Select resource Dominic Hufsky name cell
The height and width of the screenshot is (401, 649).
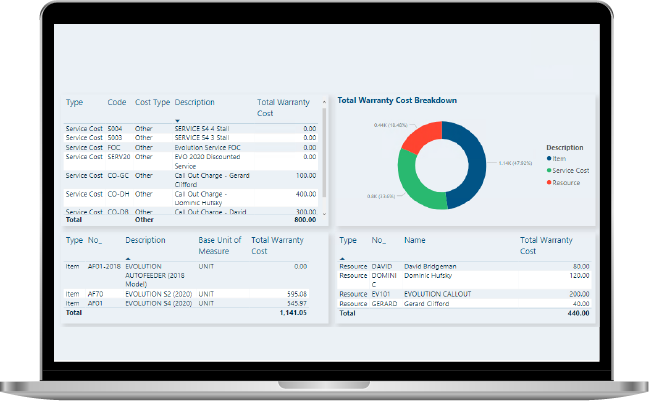(428, 276)
